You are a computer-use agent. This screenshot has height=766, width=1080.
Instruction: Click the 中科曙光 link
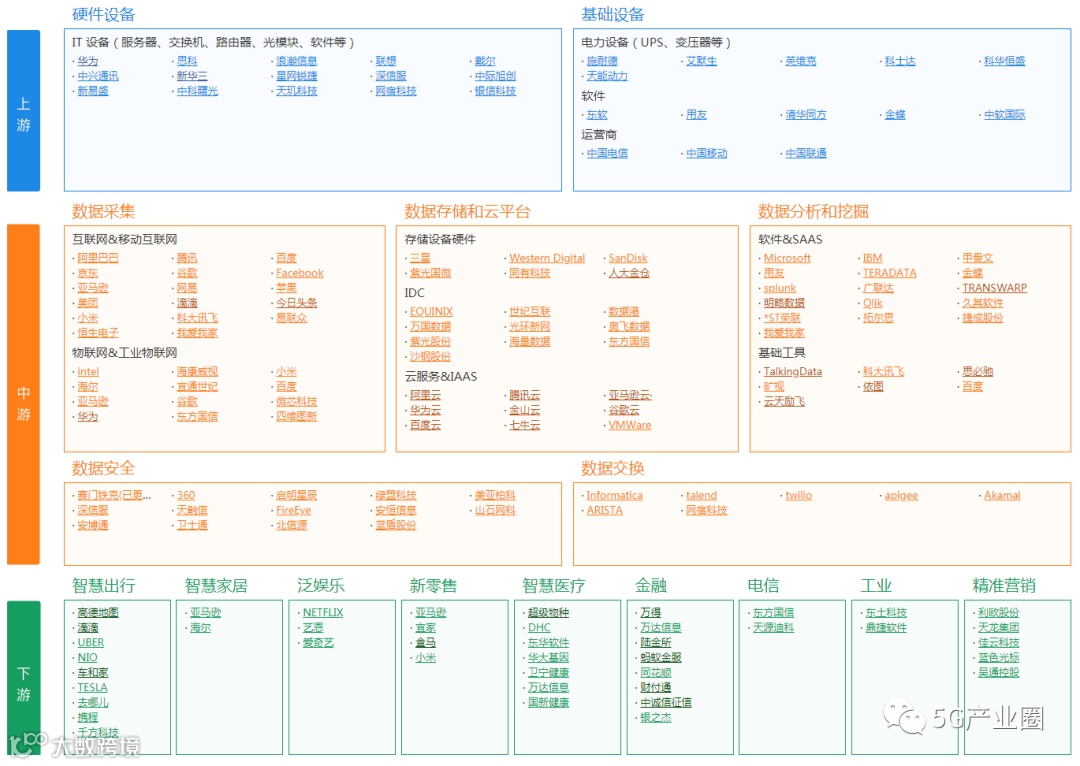click(197, 91)
